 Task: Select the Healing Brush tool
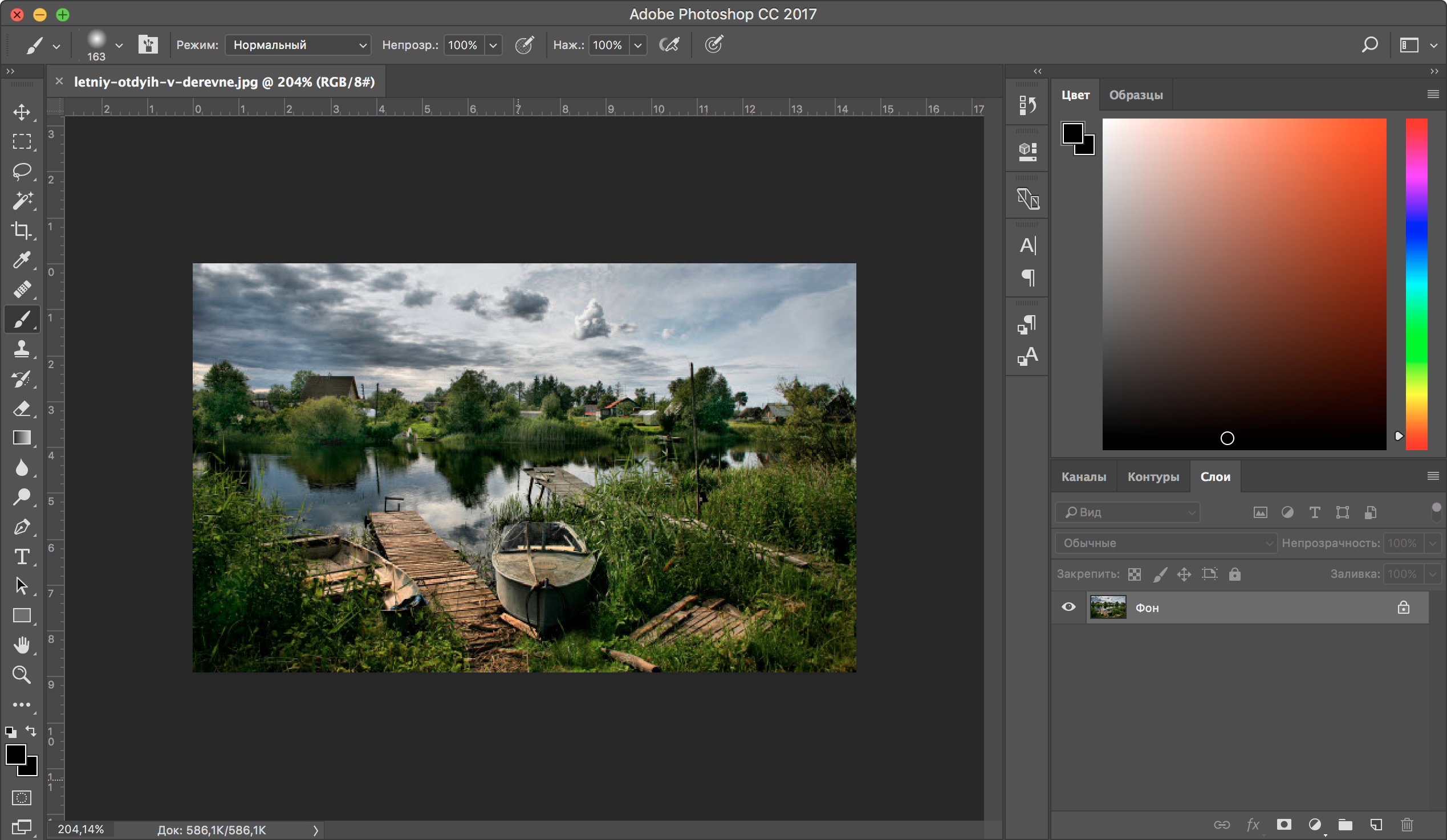point(22,289)
